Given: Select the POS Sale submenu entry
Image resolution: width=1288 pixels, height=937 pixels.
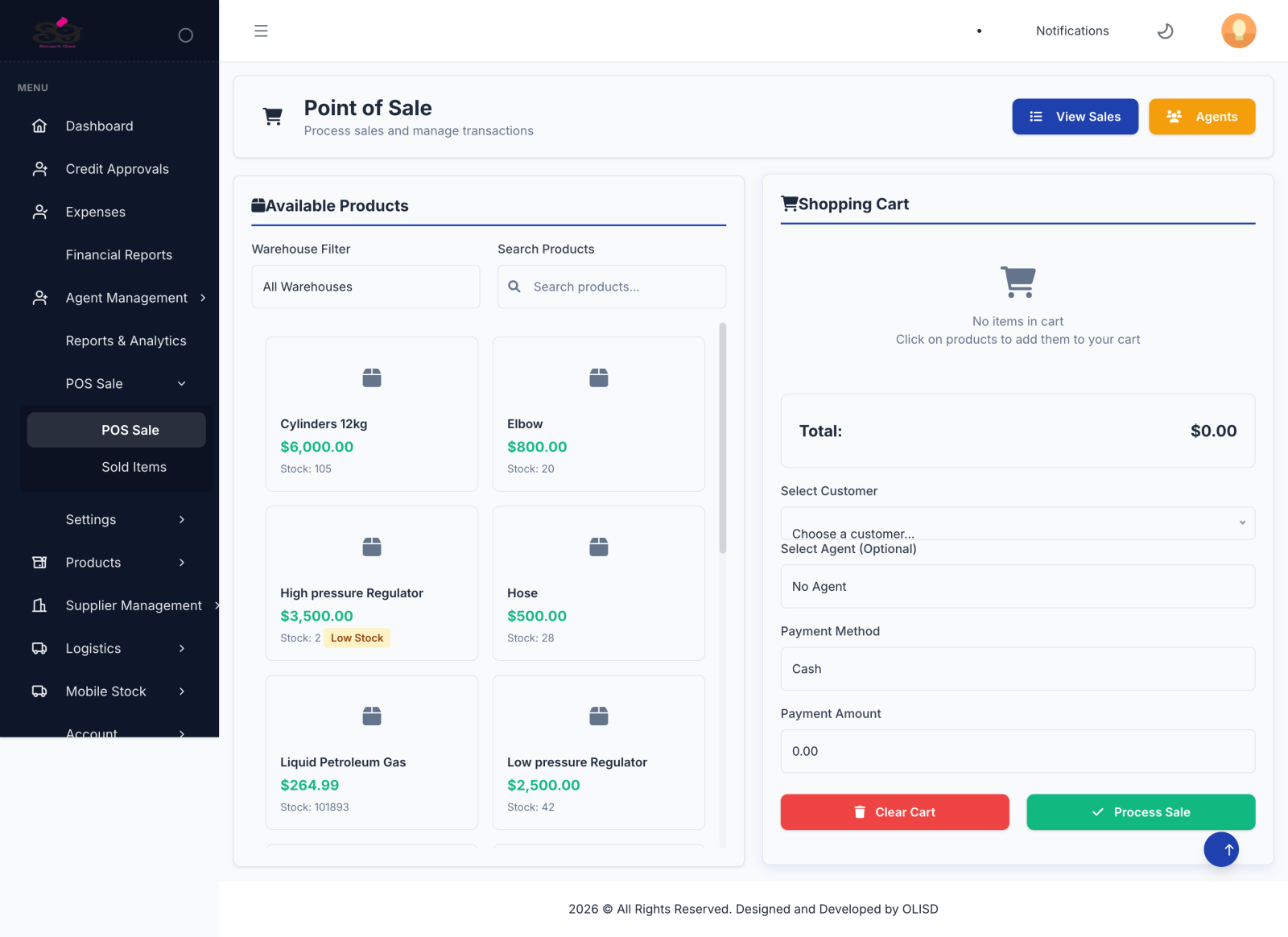Looking at the screenshot, I should [117, 430].
